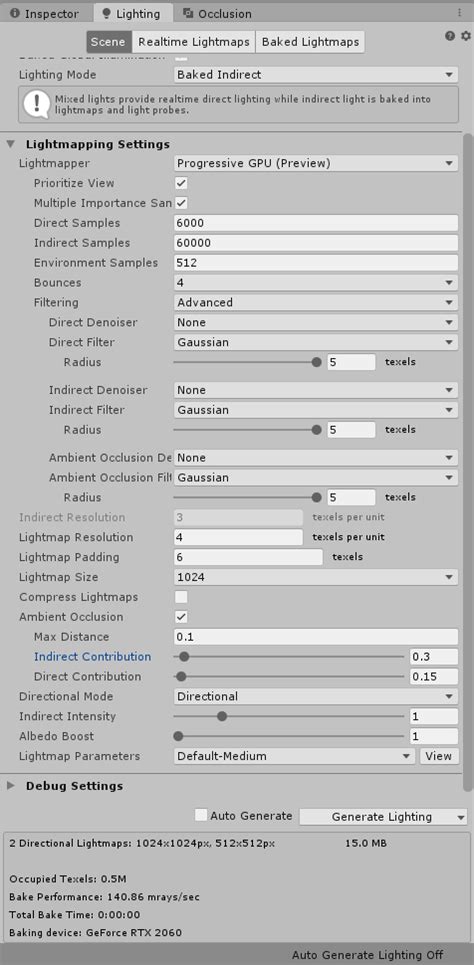Image resolution: width=474 pixels, height=965 pixels.
Task: Open Ambient Occlusion Filter dropdown
Action: 316,478
